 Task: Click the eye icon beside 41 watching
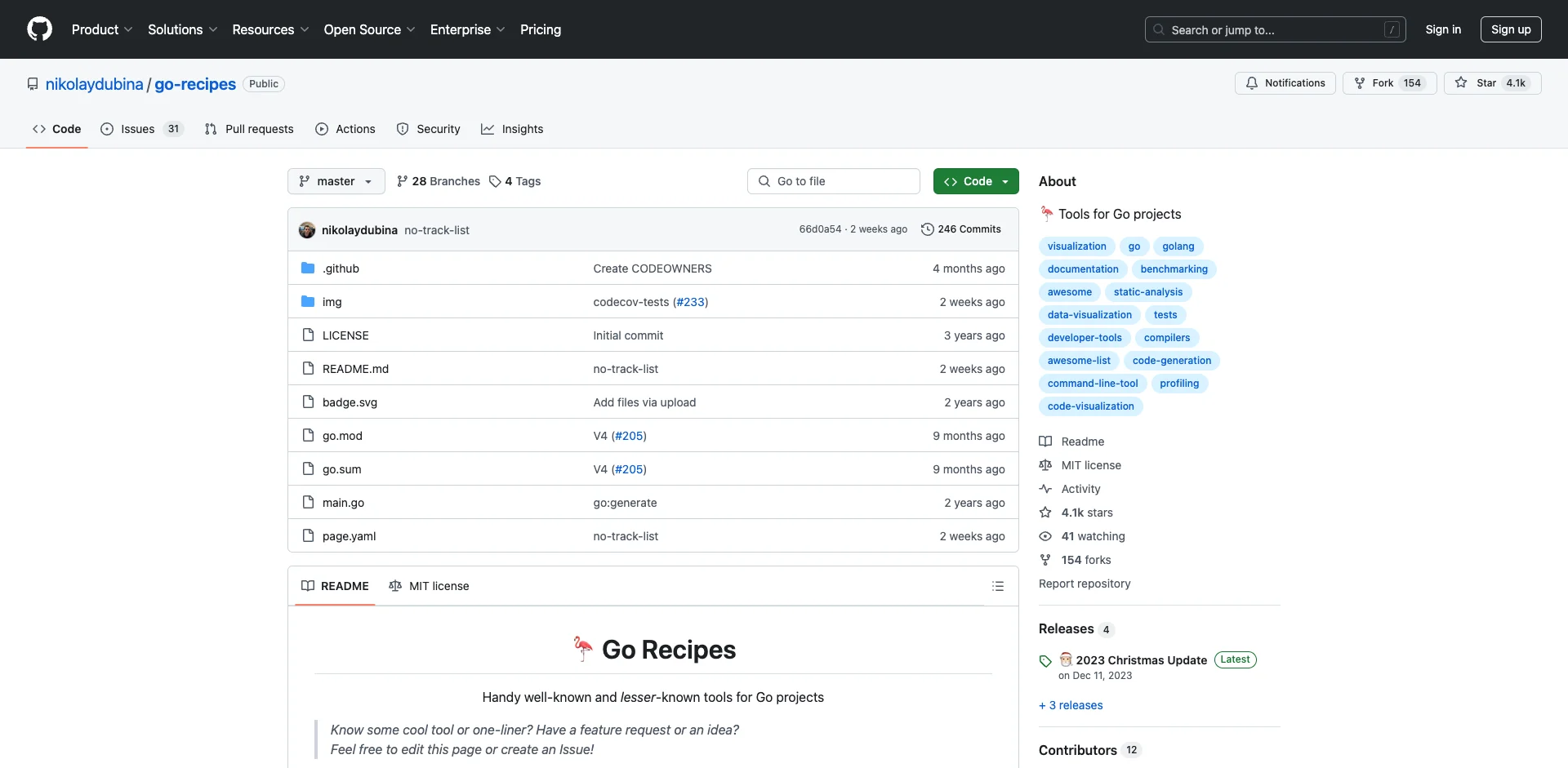click(x=1045, y=536)
